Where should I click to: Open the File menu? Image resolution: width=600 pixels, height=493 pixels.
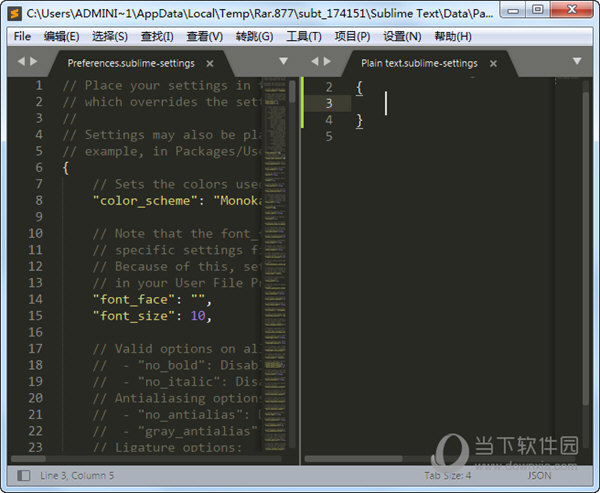[x=22, y=36]
